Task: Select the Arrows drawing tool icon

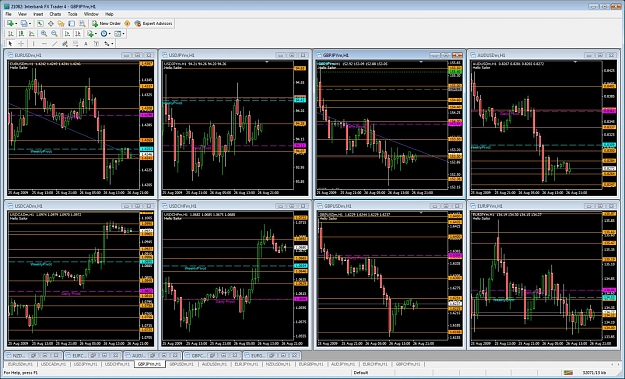Action: click(106, 44)
